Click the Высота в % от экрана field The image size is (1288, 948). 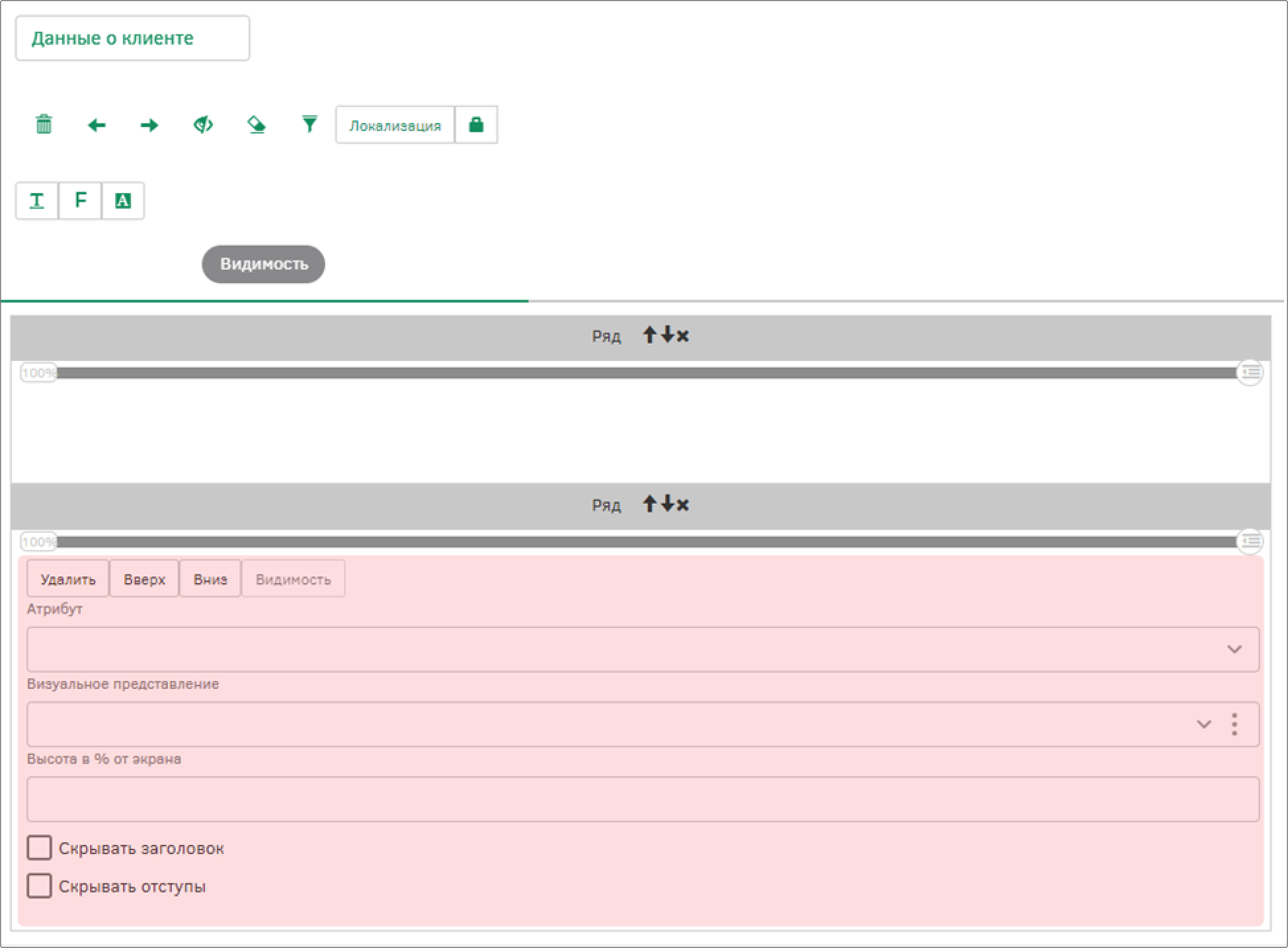pyautogui.click(x=643, y=799)
